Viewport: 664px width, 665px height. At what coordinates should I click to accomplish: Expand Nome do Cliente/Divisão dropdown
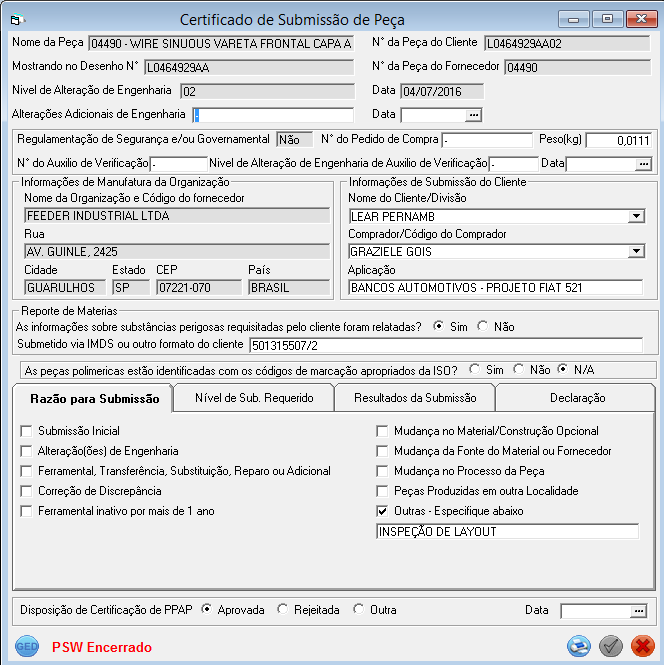coord(636,216)
